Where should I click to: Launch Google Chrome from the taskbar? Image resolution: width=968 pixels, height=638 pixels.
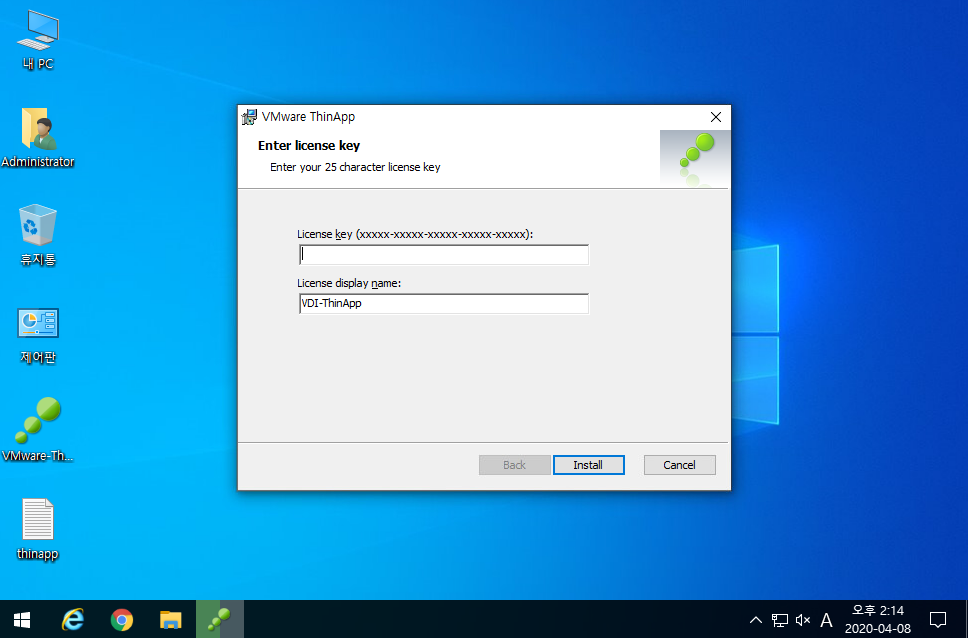pos(122,619)
